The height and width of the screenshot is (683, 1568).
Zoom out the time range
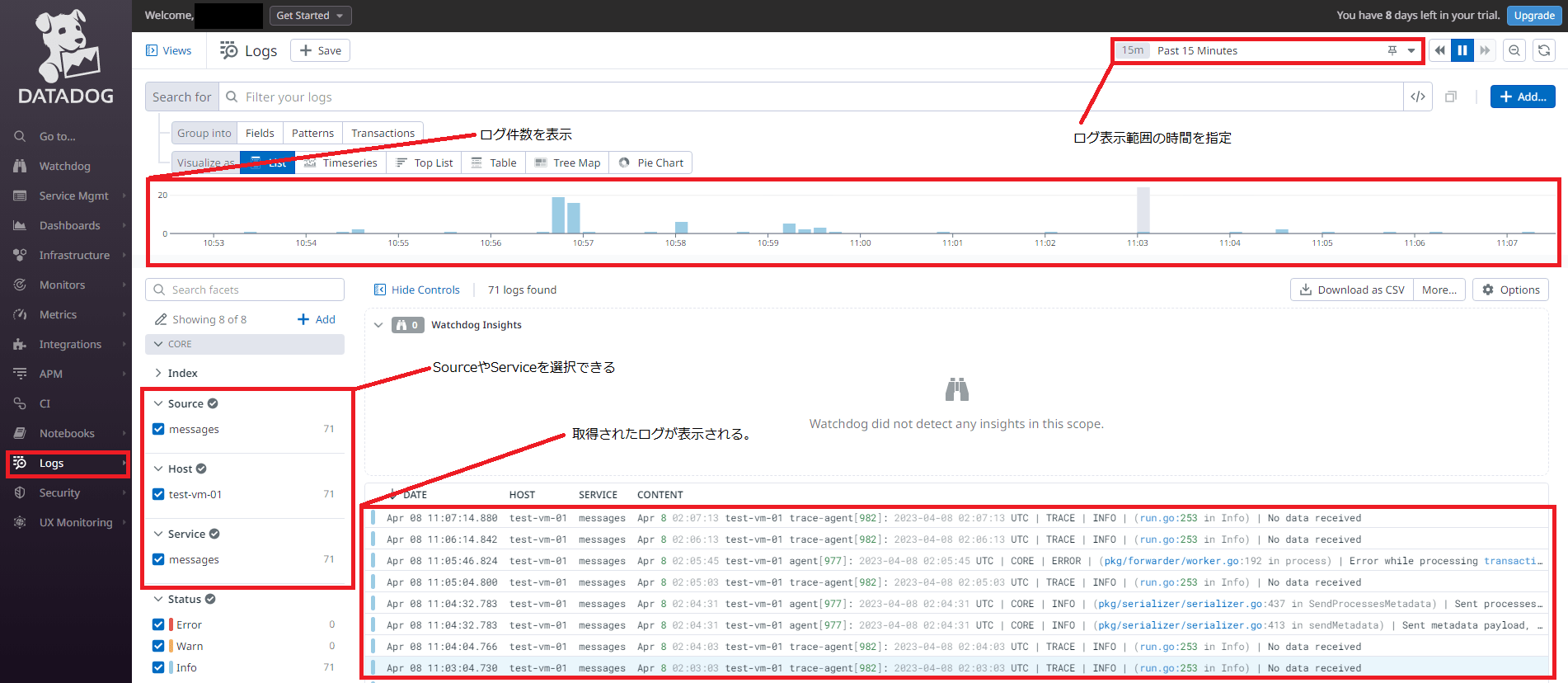(x=1514, y=50)
